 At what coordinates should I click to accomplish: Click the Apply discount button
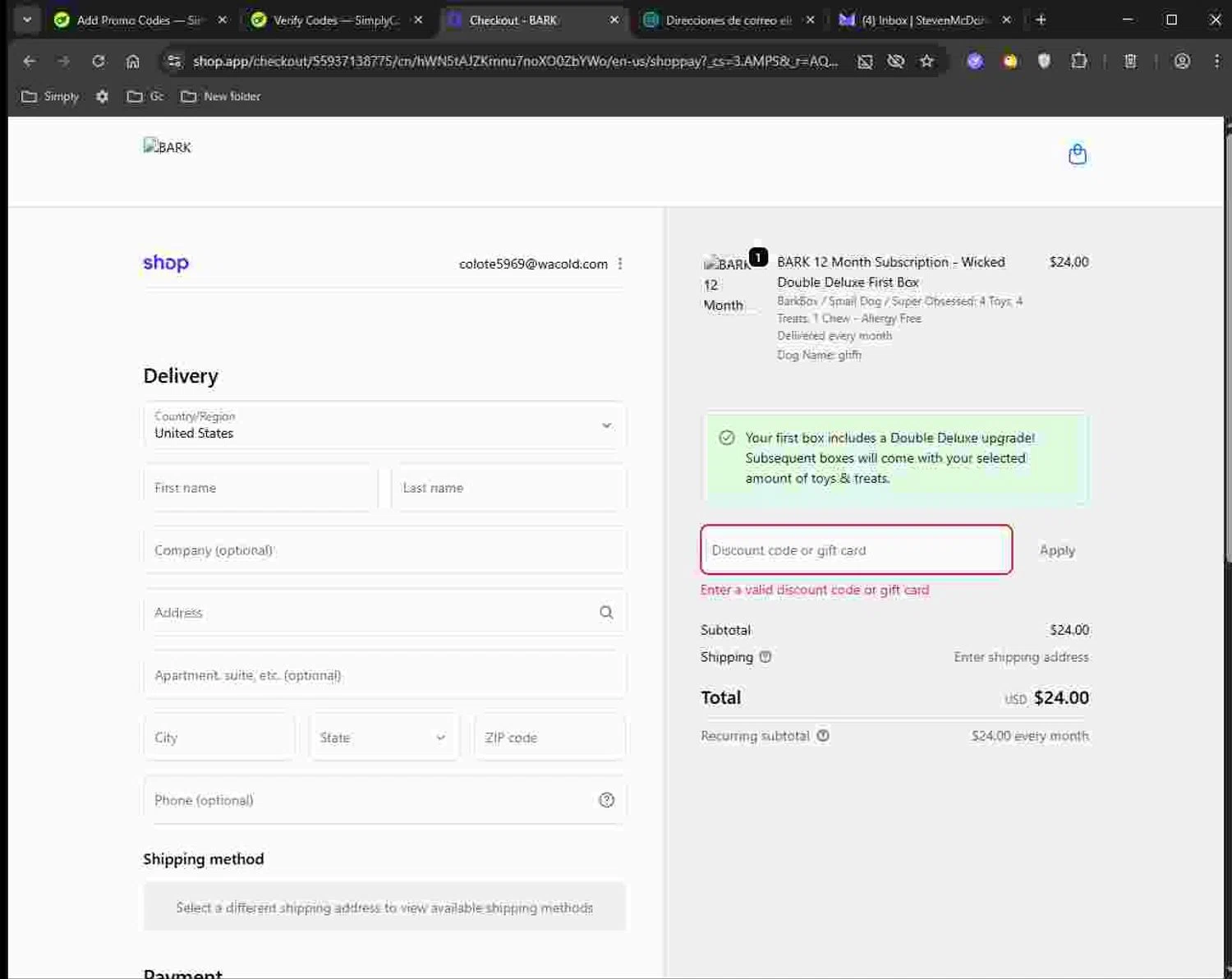pos(1057,550)
